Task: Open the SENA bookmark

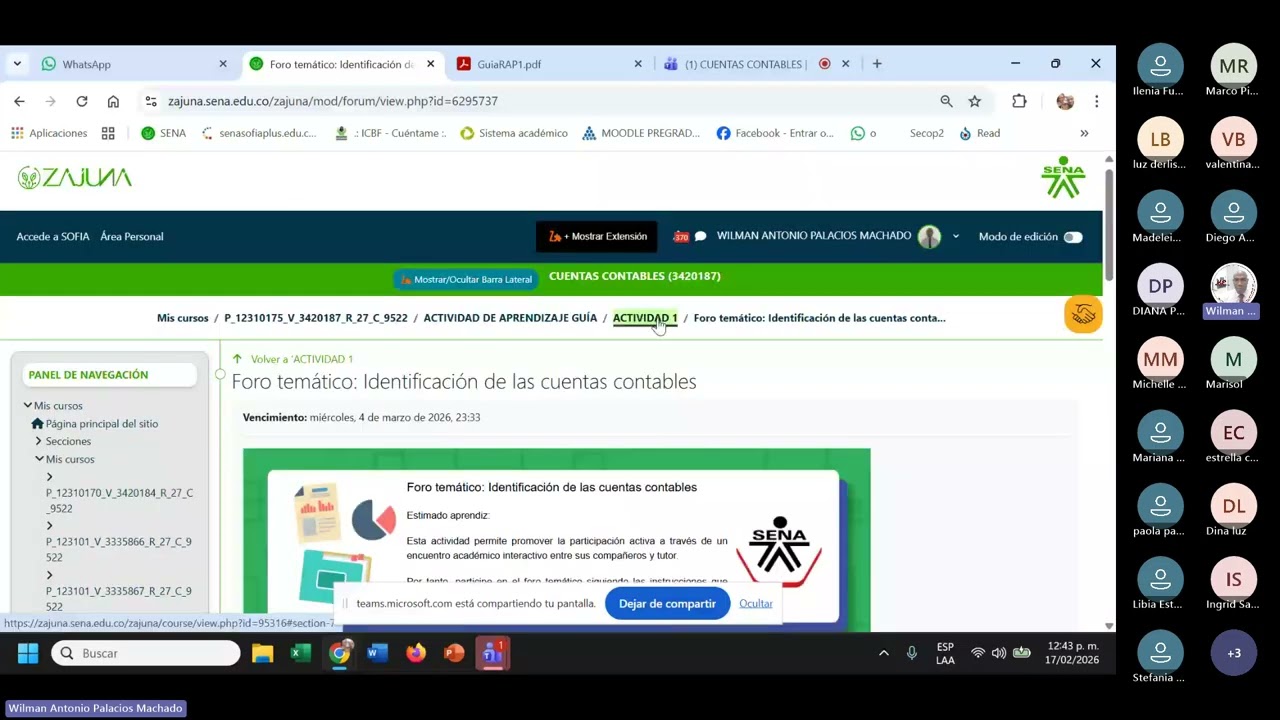Action: 163,133
